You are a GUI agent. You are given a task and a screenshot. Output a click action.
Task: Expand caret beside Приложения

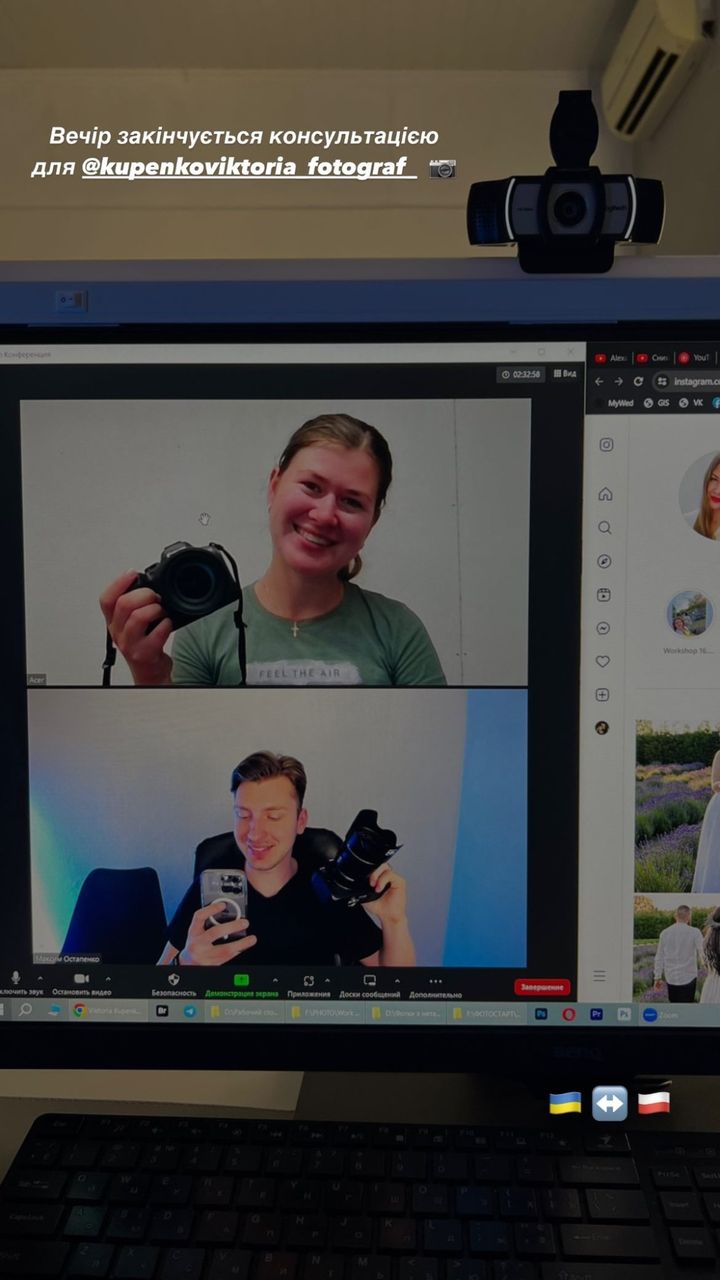(x=327, y=981)
